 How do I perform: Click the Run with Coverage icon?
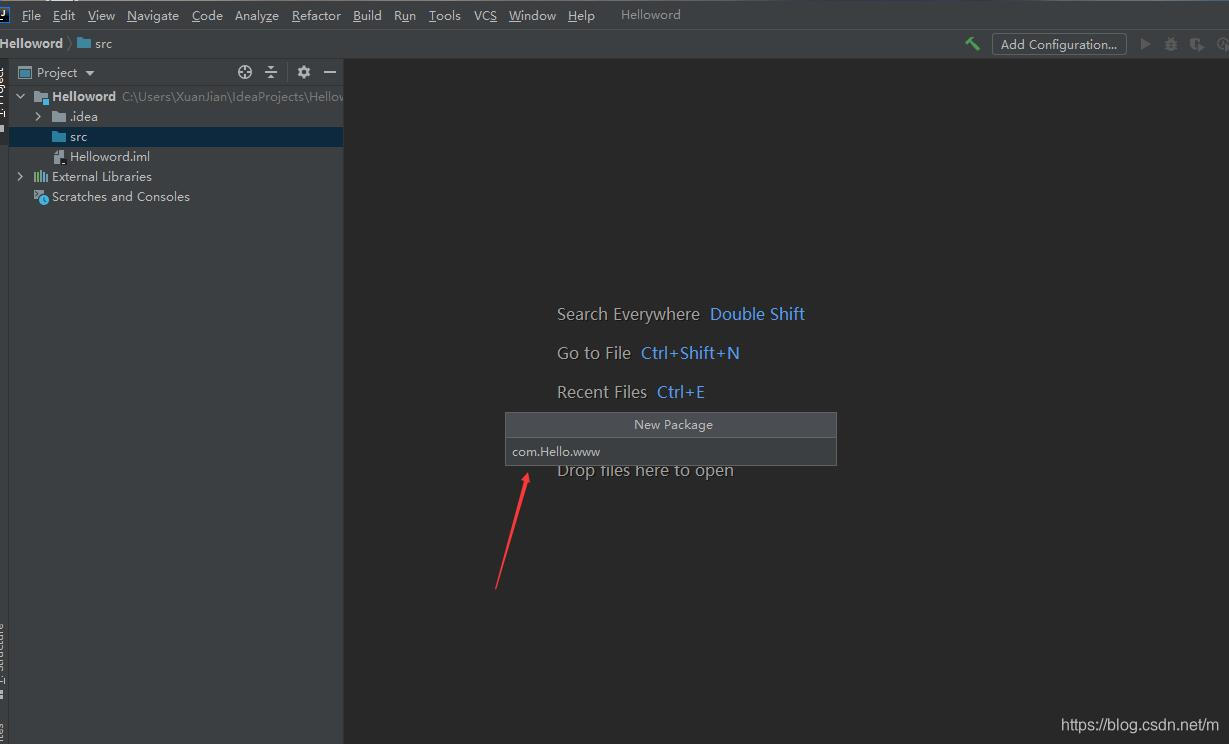(x=1196, y=44)
